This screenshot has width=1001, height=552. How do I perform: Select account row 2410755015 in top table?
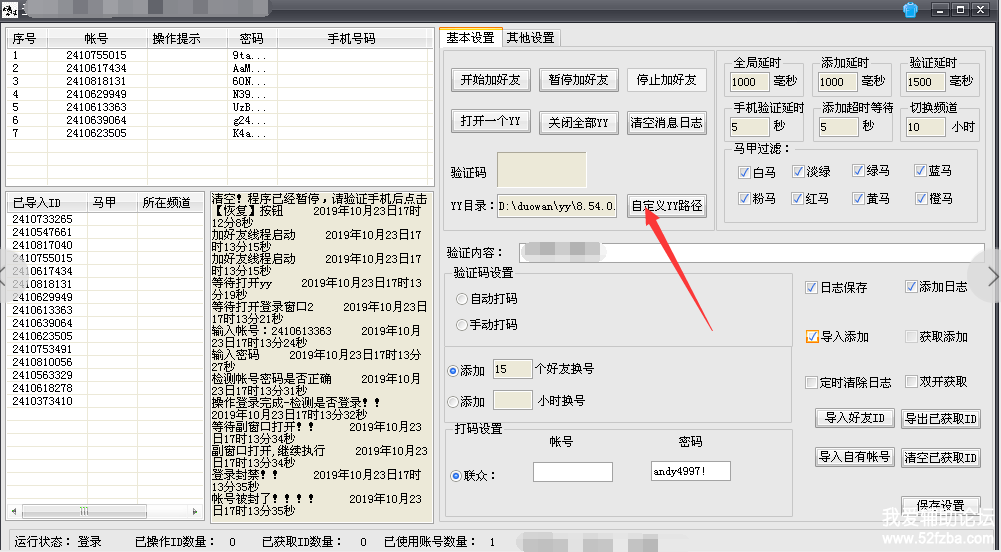coord(219,56)
